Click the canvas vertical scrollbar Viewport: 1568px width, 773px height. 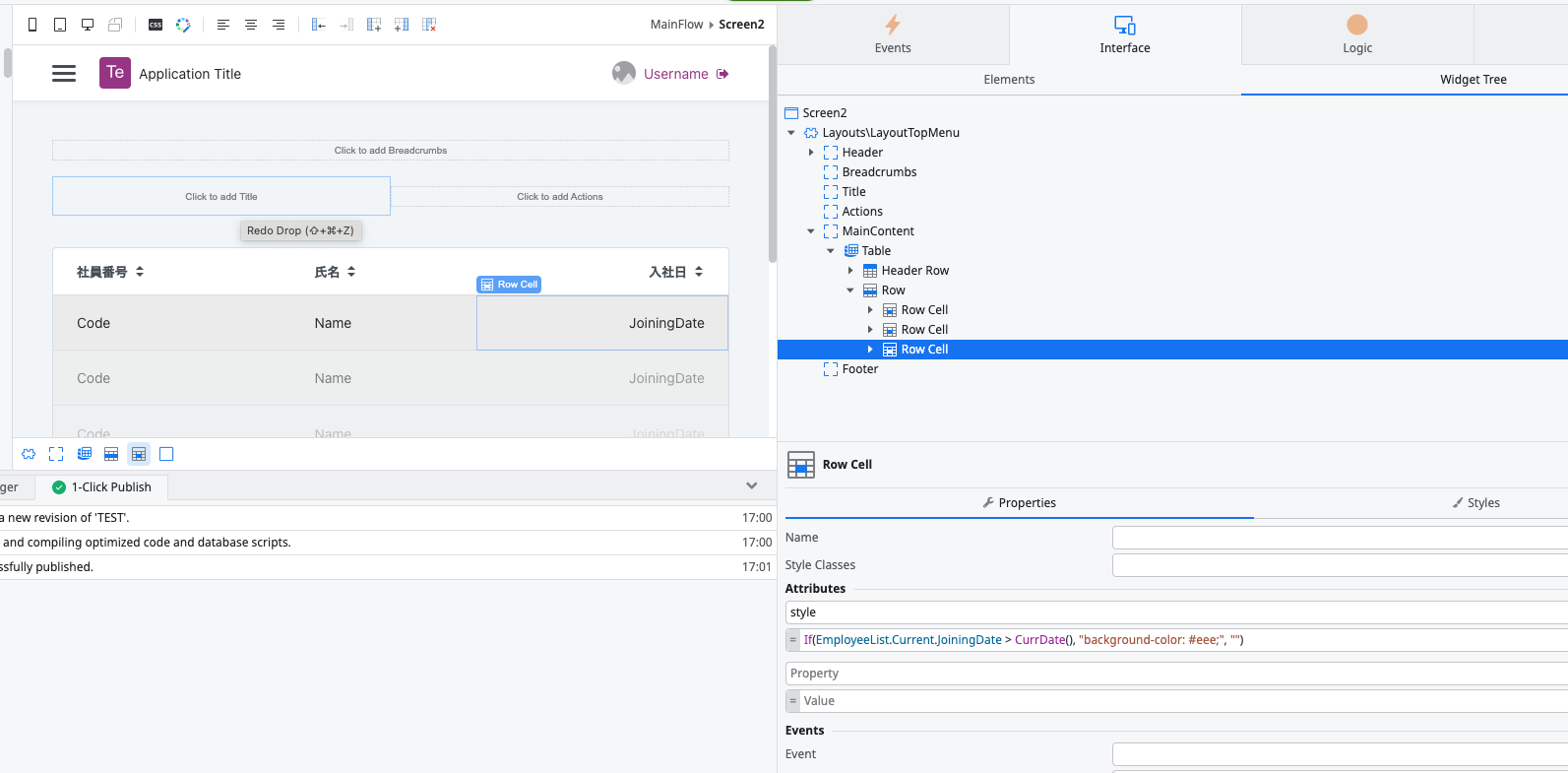[x=773, y=155]
